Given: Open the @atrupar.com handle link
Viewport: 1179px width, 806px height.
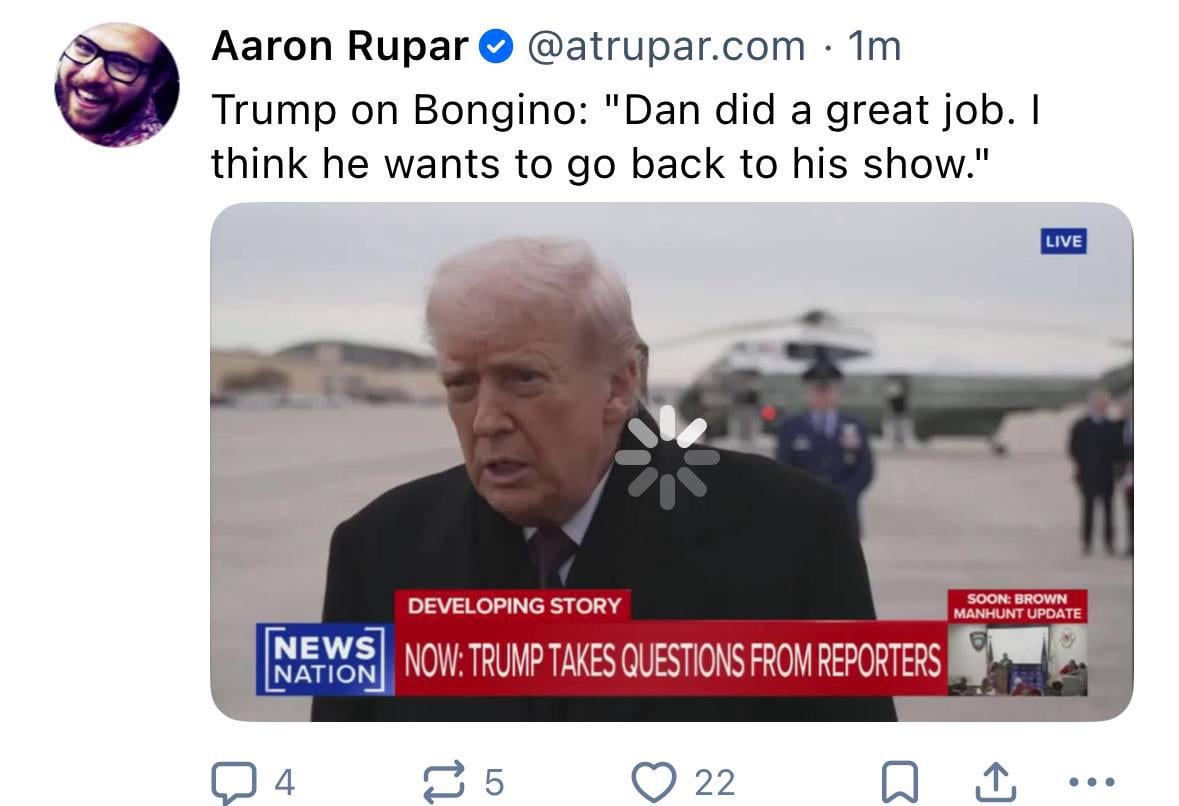Looking at the screenshot, I should click(x=666, y=47).
